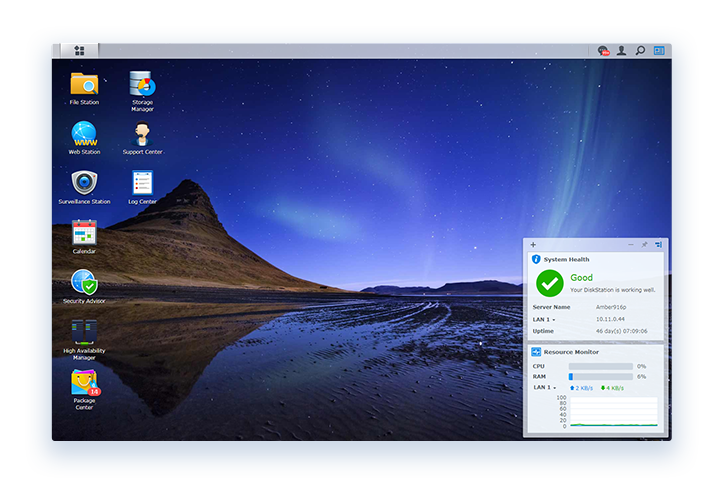This screenshot has height=491, width=724.
Task: Open the Web Station icon
Action: point(84,134)
